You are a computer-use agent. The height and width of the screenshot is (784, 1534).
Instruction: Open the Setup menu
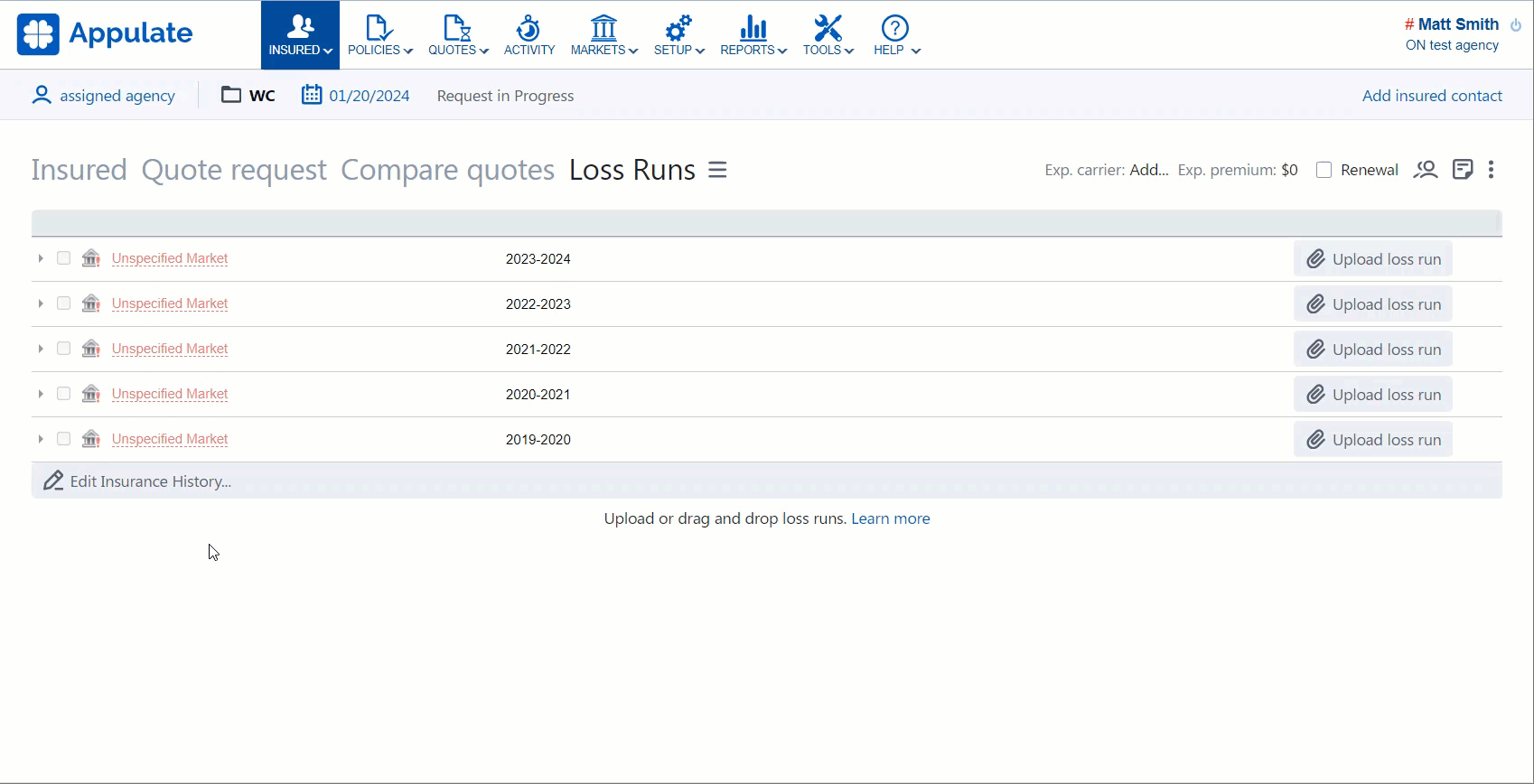(x=679, y=35)
